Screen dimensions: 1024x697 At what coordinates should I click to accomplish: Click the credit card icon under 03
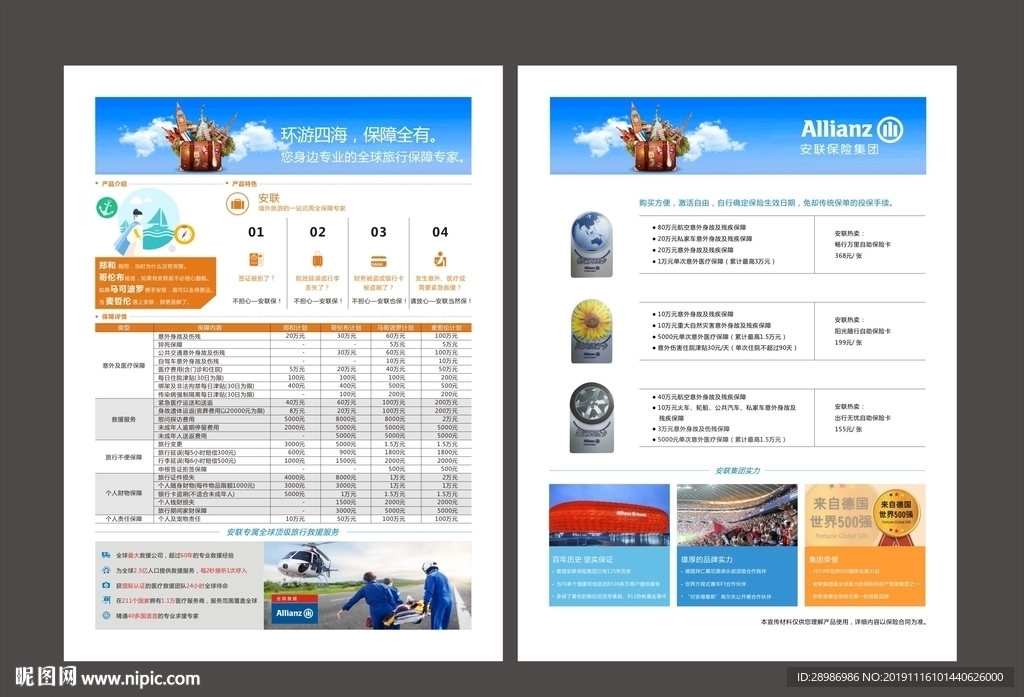click(379, 261)
